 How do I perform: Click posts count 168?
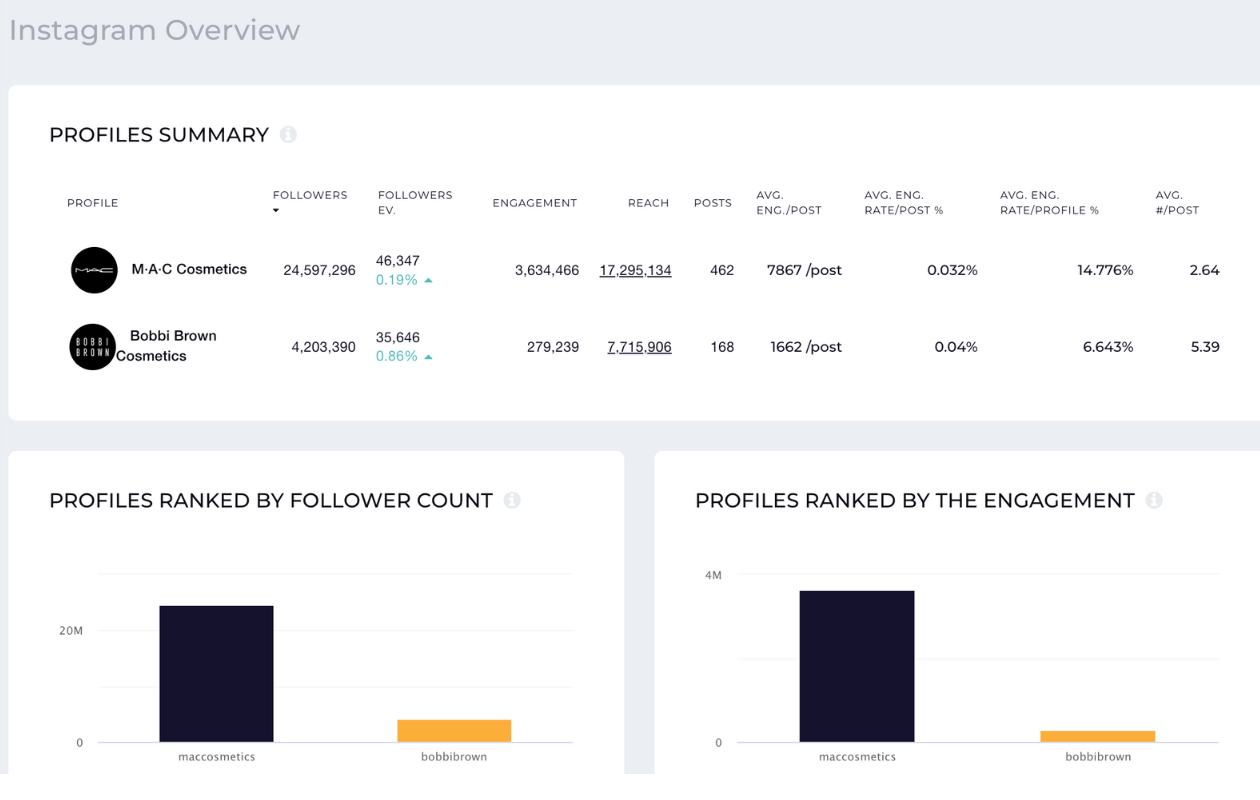[x=722, y=347]
